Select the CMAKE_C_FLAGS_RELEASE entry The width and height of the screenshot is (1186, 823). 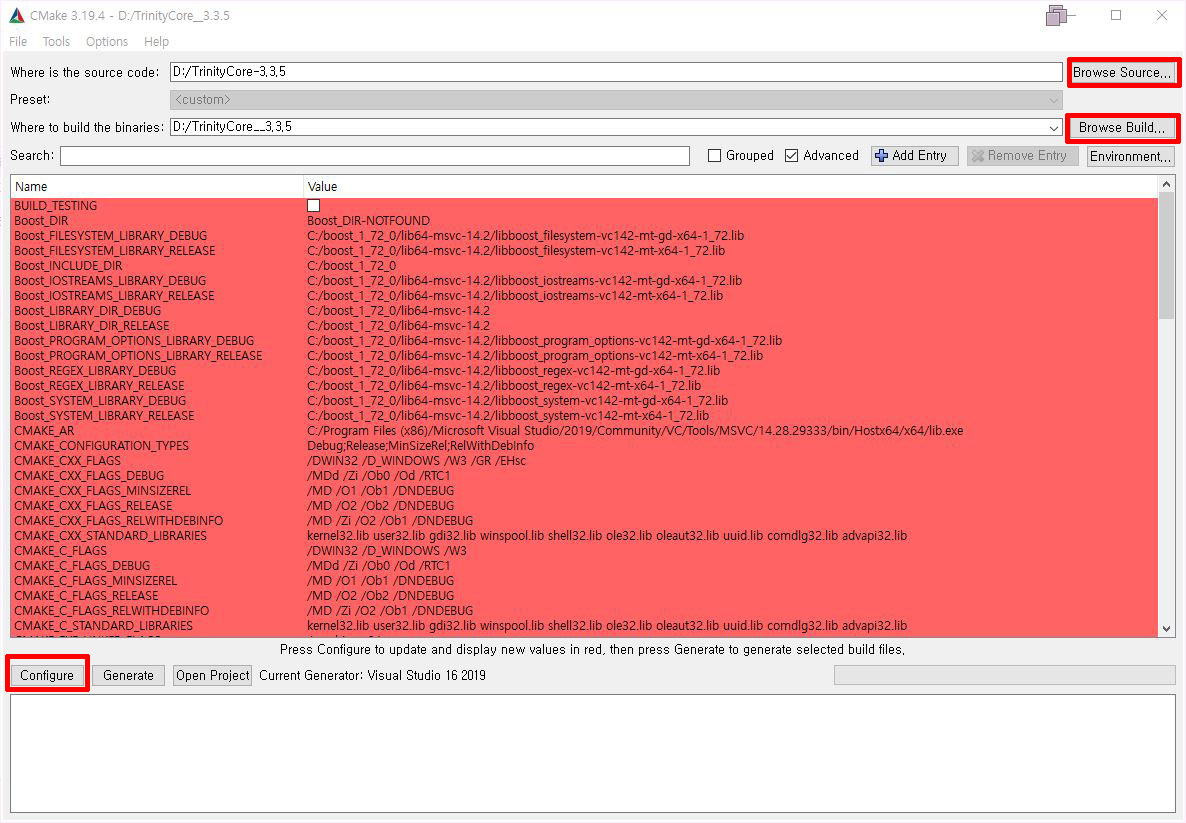86,596
